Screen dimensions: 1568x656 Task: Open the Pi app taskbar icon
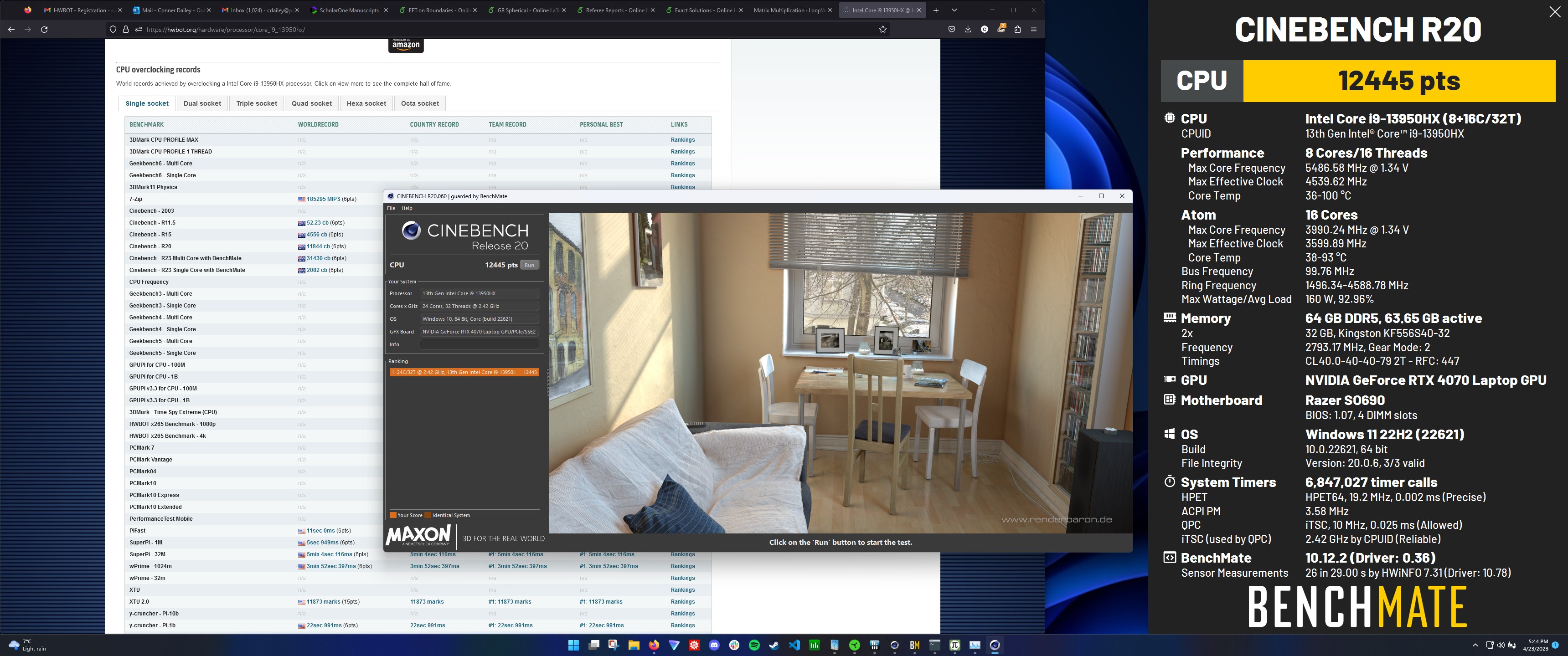(955, 645)
